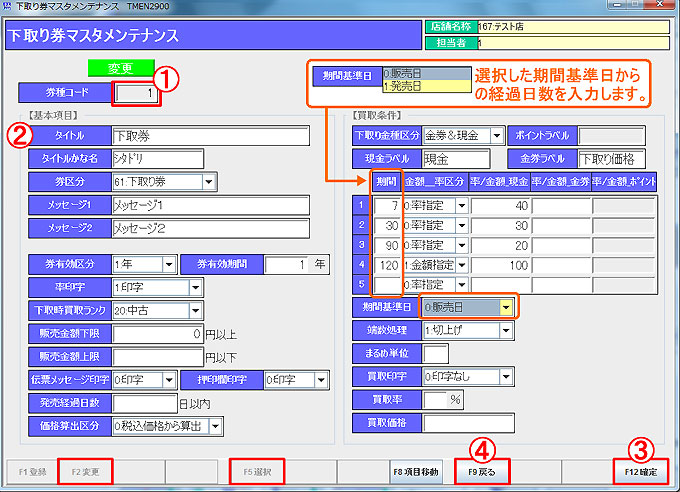Click the empty row 5 期間 cell

click(387, 285)
